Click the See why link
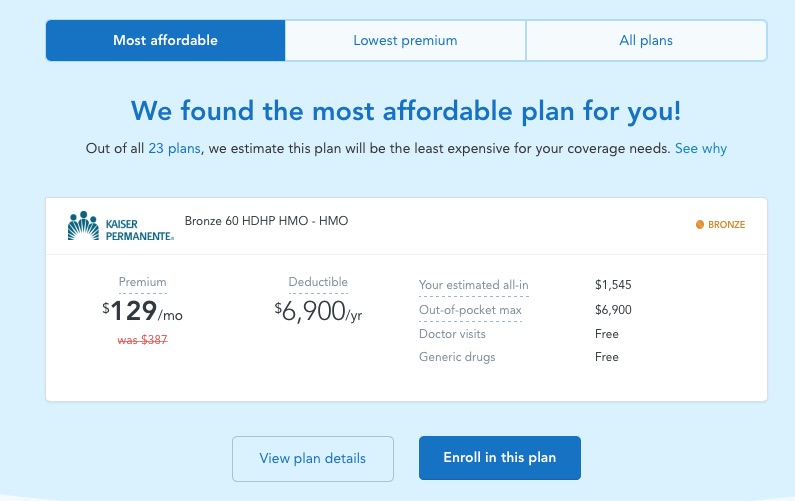The image size is (795, 501). pos(701,149)
